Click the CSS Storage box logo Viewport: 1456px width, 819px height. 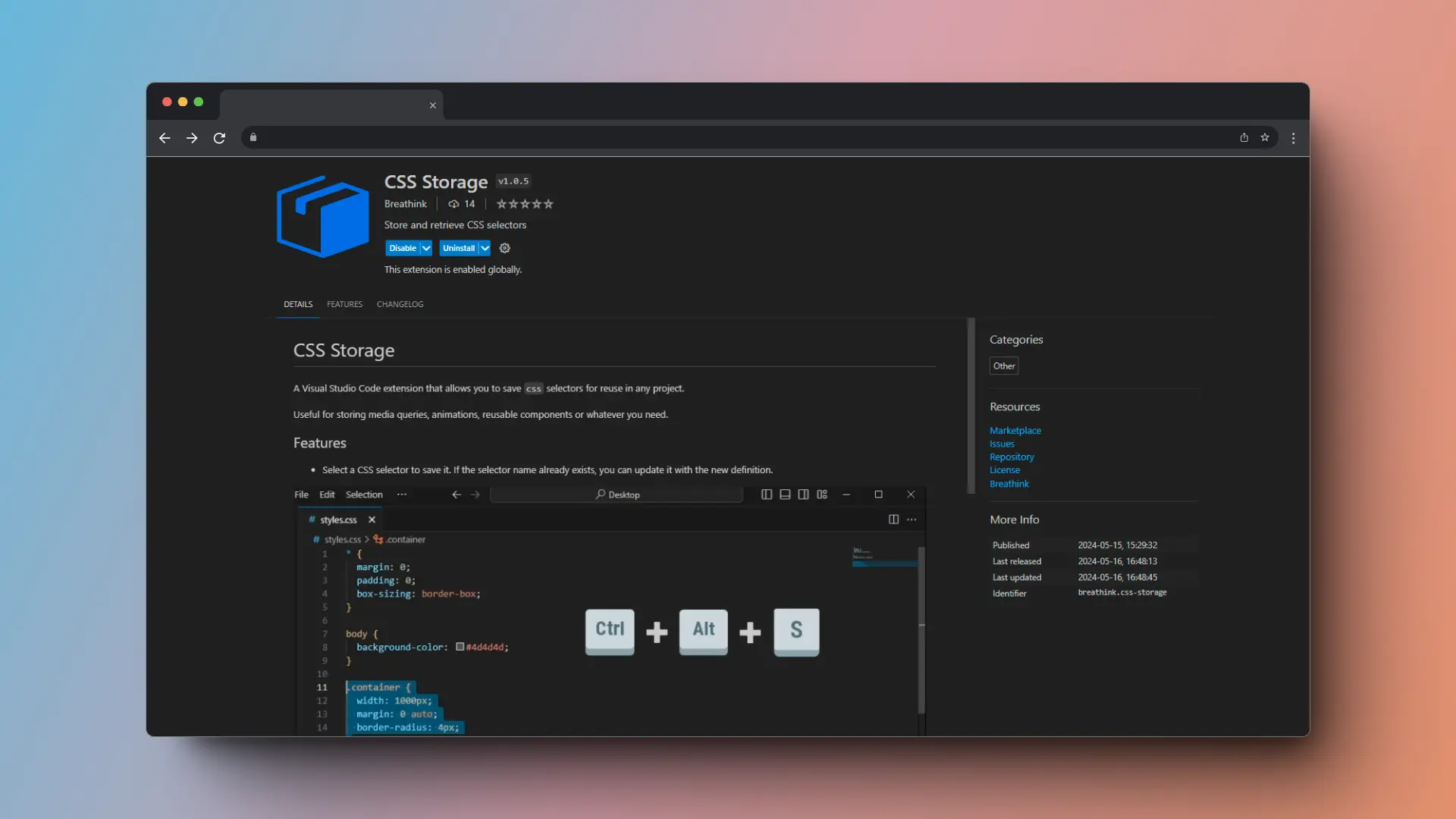[x=323, y=217]
